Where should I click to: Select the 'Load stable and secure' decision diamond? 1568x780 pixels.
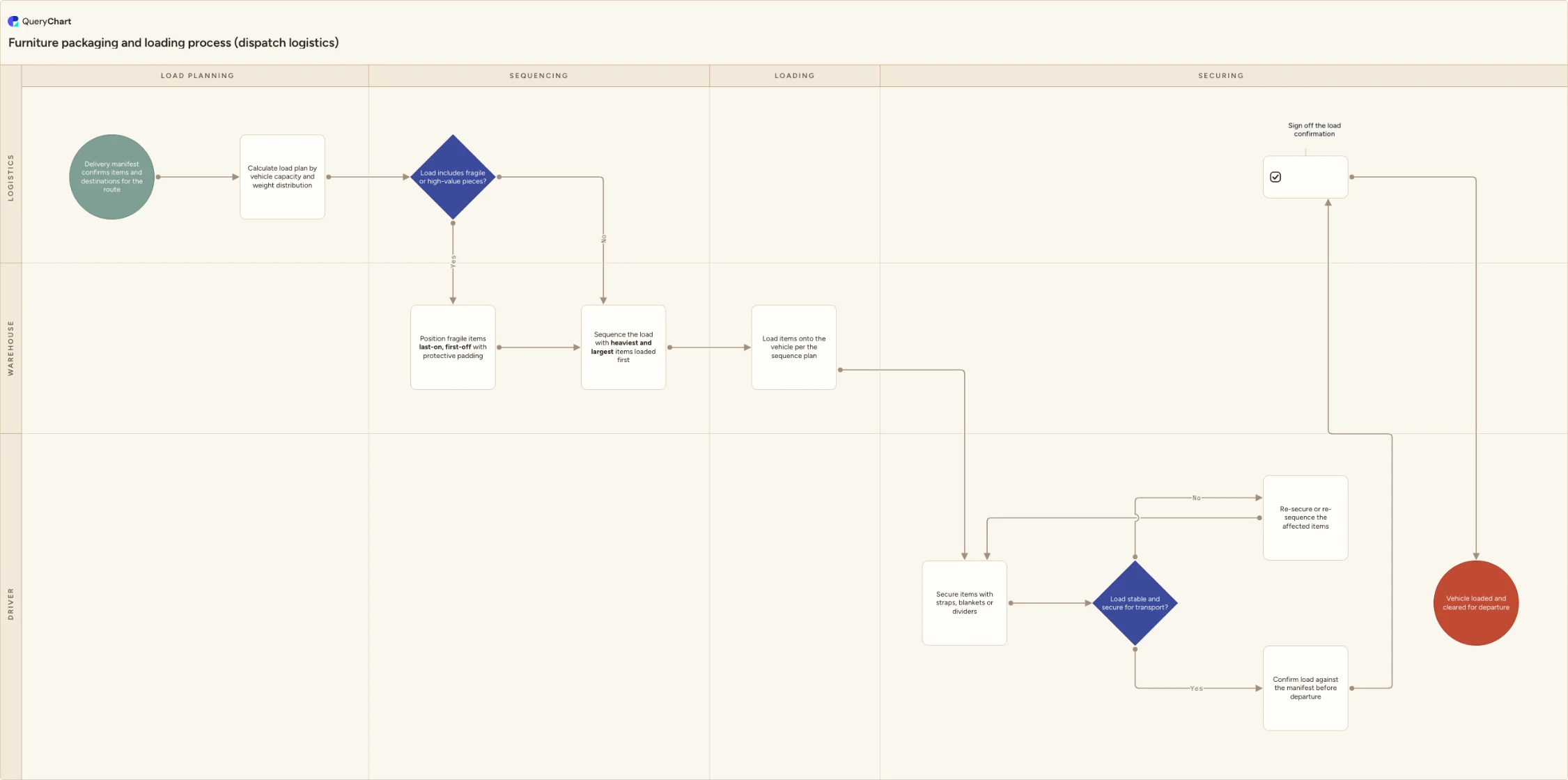point(1135,603)
